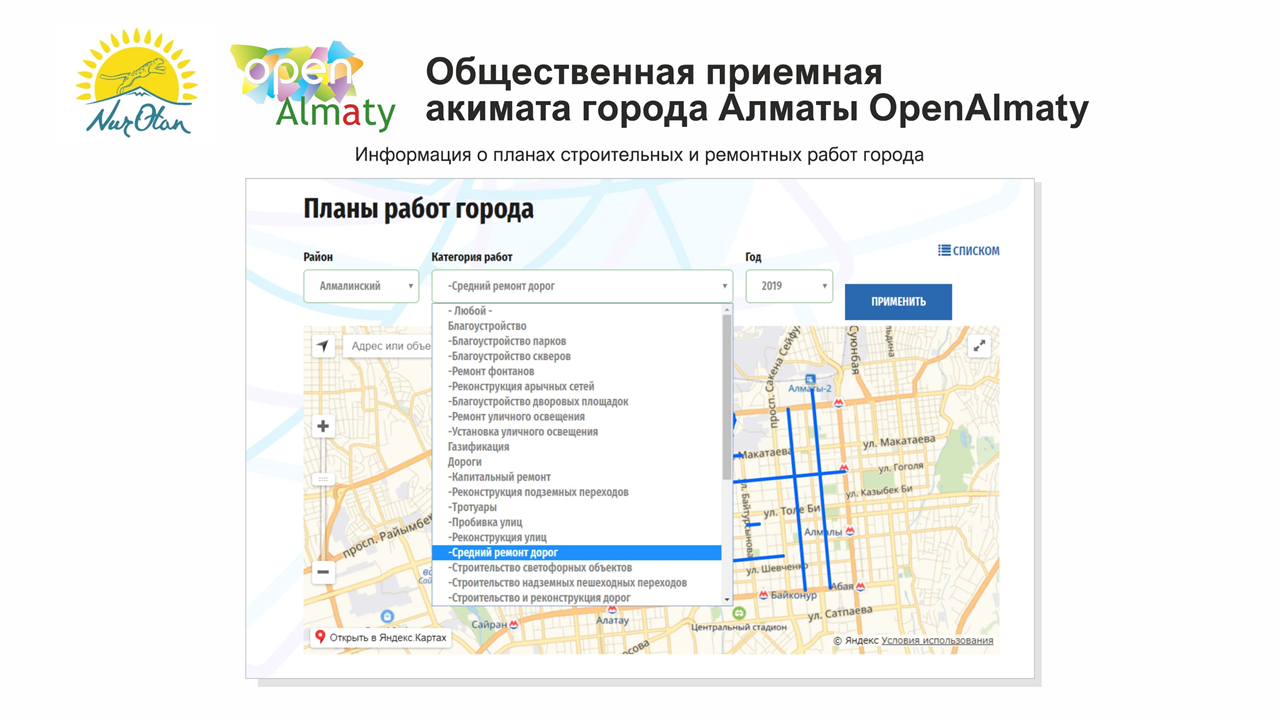
Task: Choose 'Газификация' category
Action: coord(576,447)
